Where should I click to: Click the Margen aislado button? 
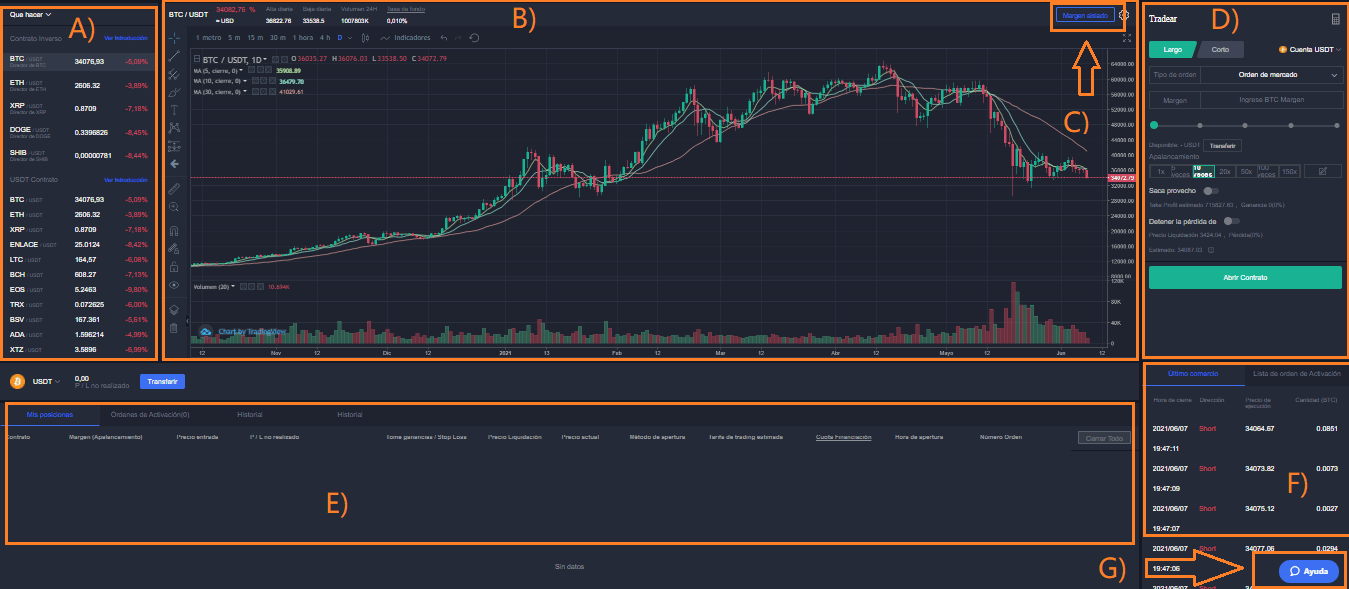pos(1084,16)
